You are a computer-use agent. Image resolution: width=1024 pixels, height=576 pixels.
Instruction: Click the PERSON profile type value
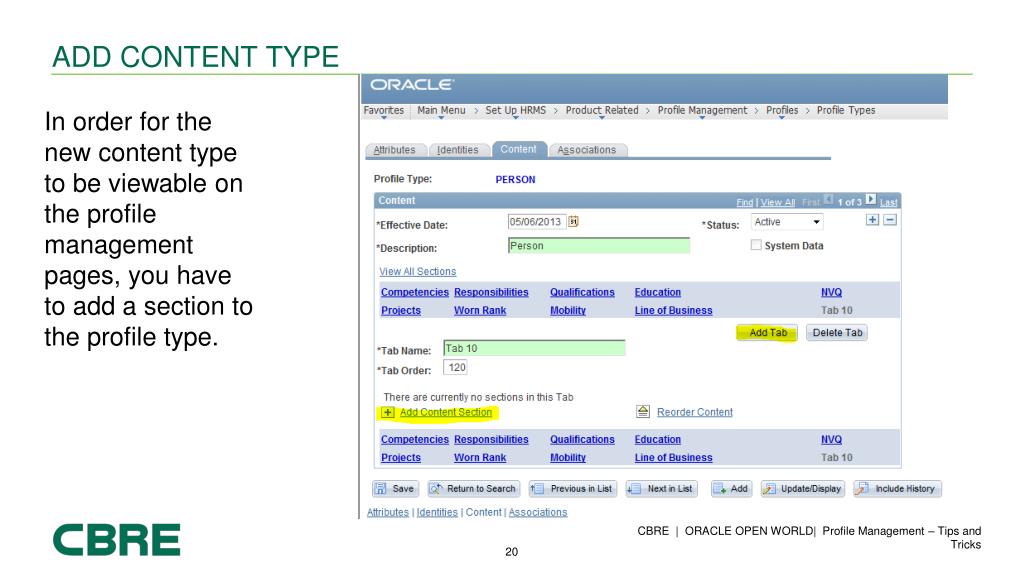click(x=515, y=180)
